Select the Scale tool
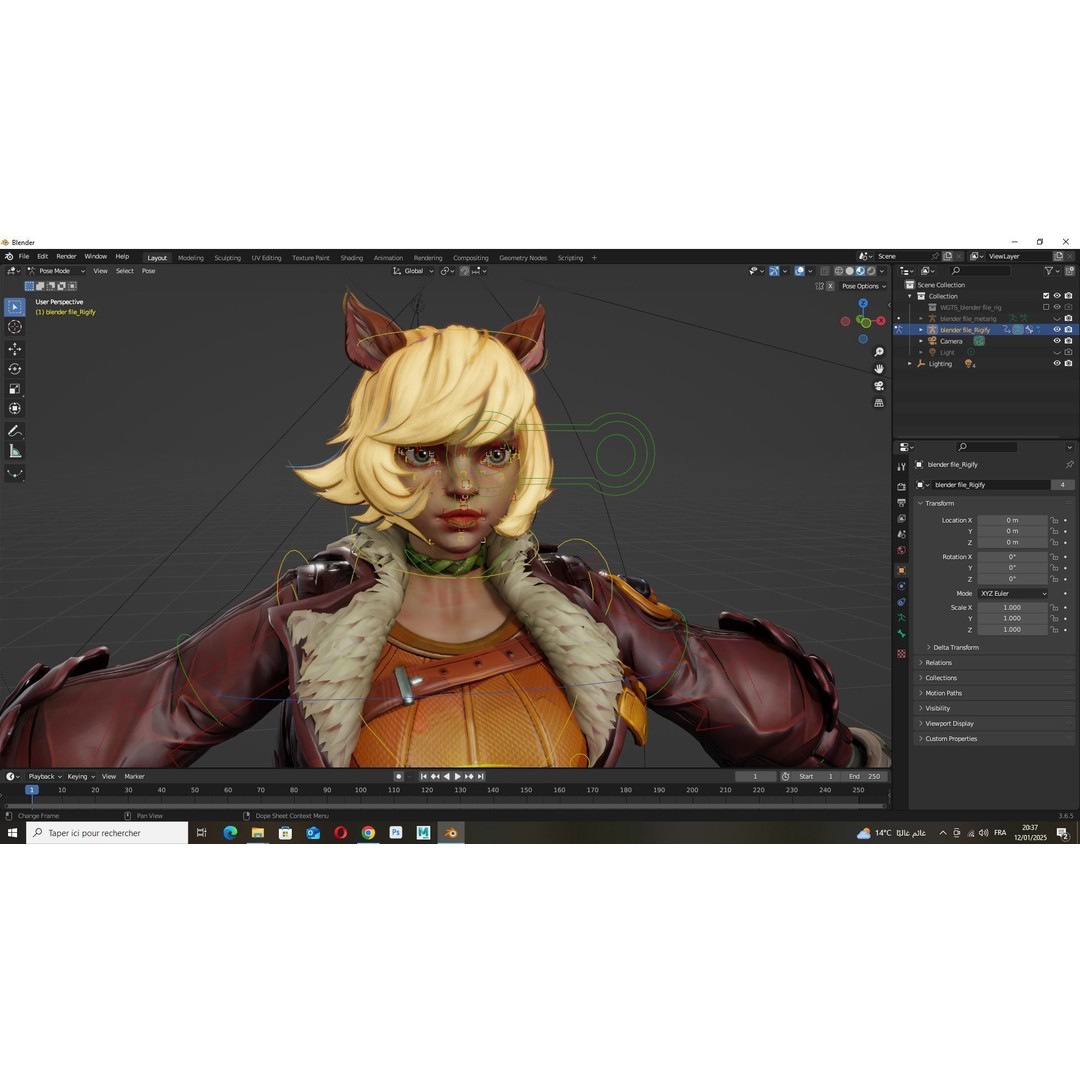The height and width of the screenshot is (1080, 1080). pyautogui.click(x=14, y=389)
